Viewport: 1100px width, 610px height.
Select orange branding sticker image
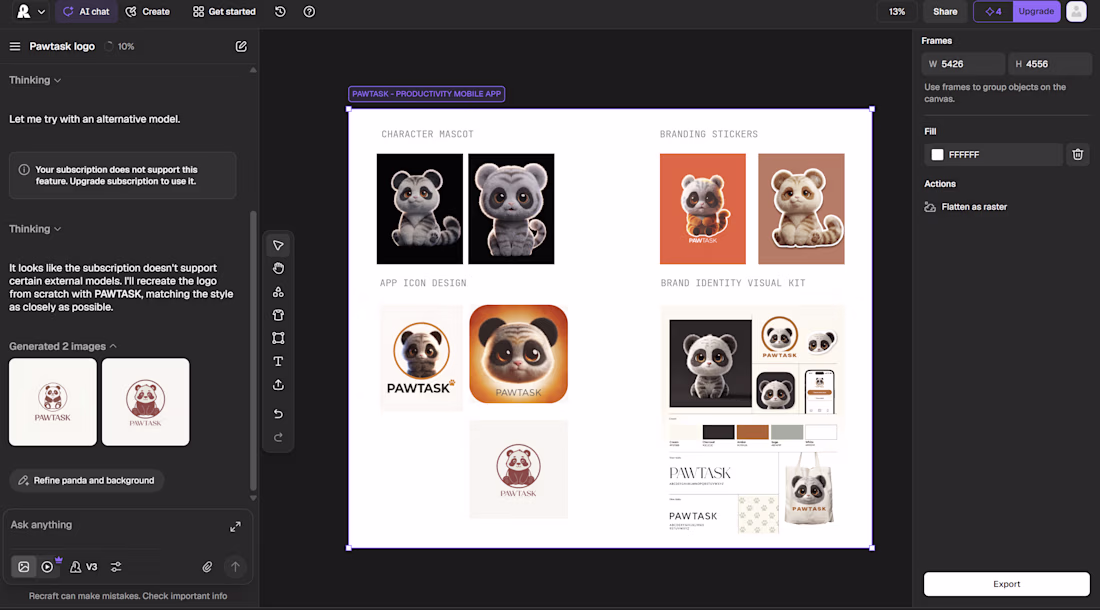702,209
